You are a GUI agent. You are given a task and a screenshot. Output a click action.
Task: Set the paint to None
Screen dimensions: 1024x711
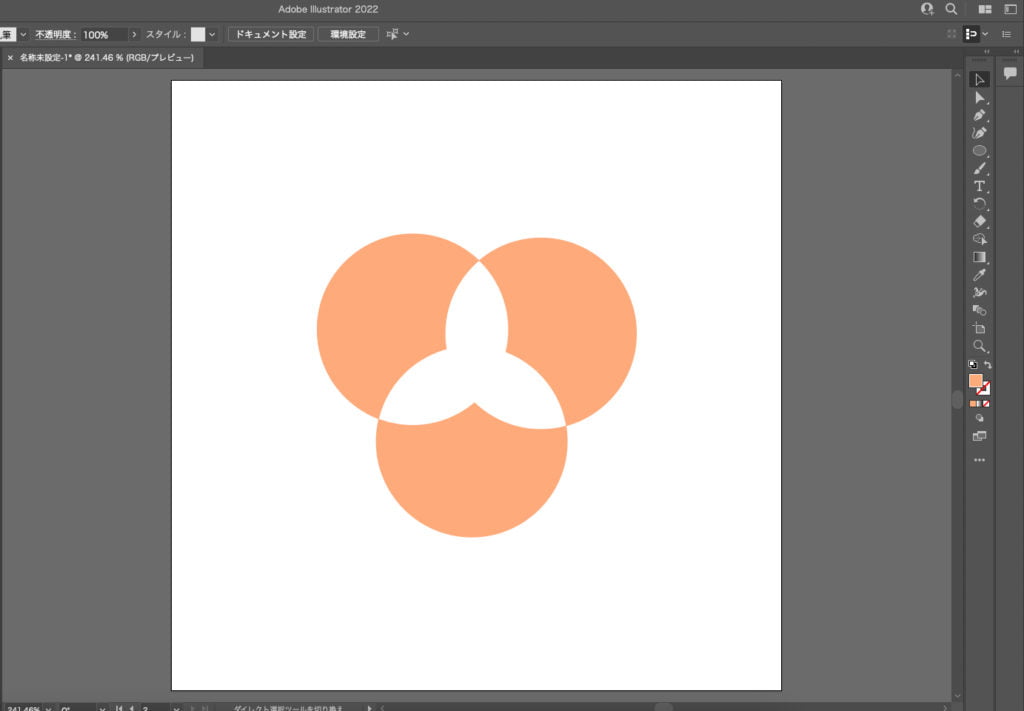pos(987,404)
